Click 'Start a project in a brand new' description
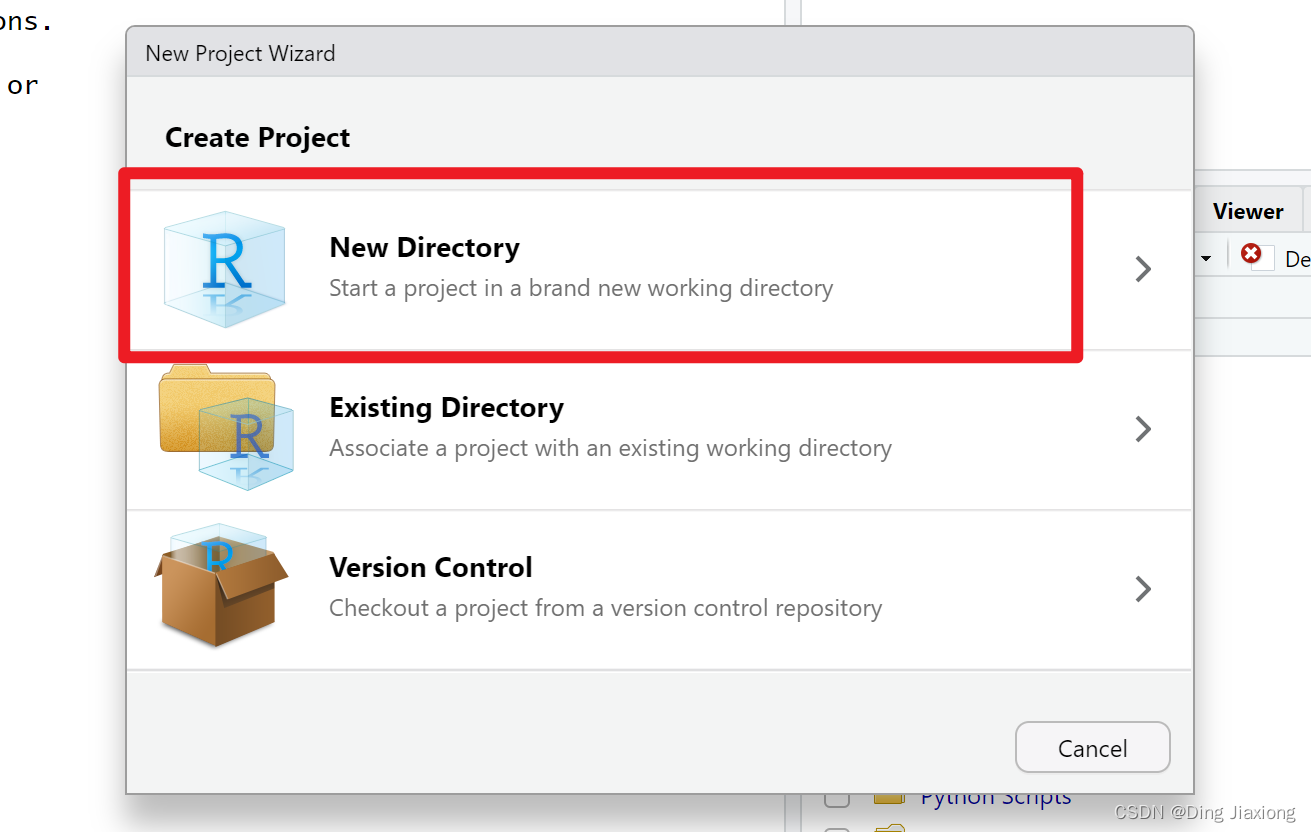The image size is (1311, 832). (580, 288)
